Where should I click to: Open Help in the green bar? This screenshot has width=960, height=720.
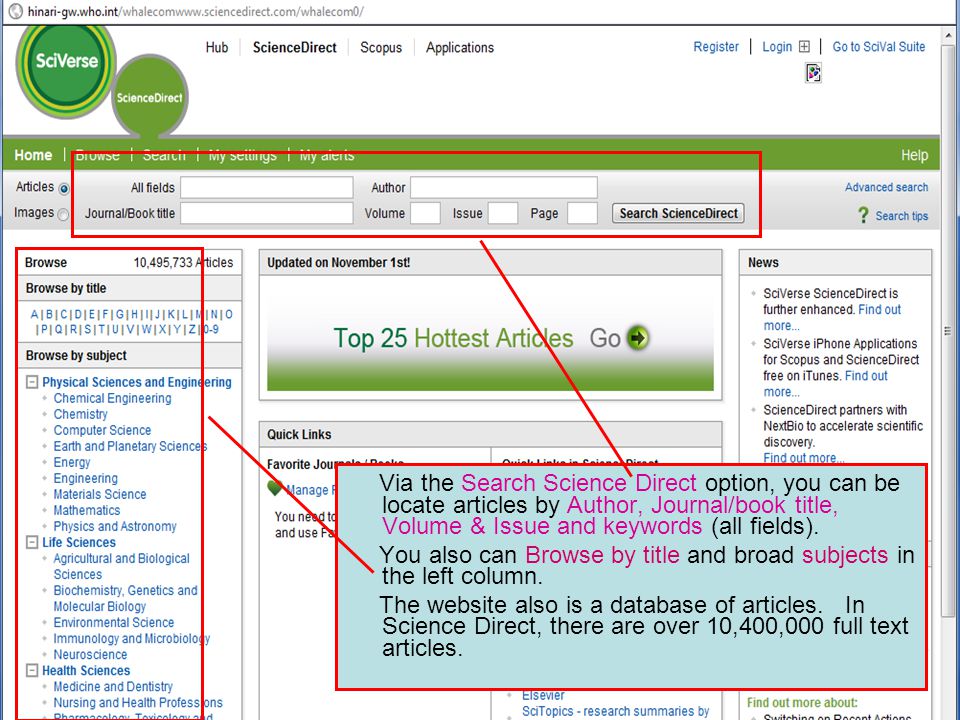tap(914, 155)
